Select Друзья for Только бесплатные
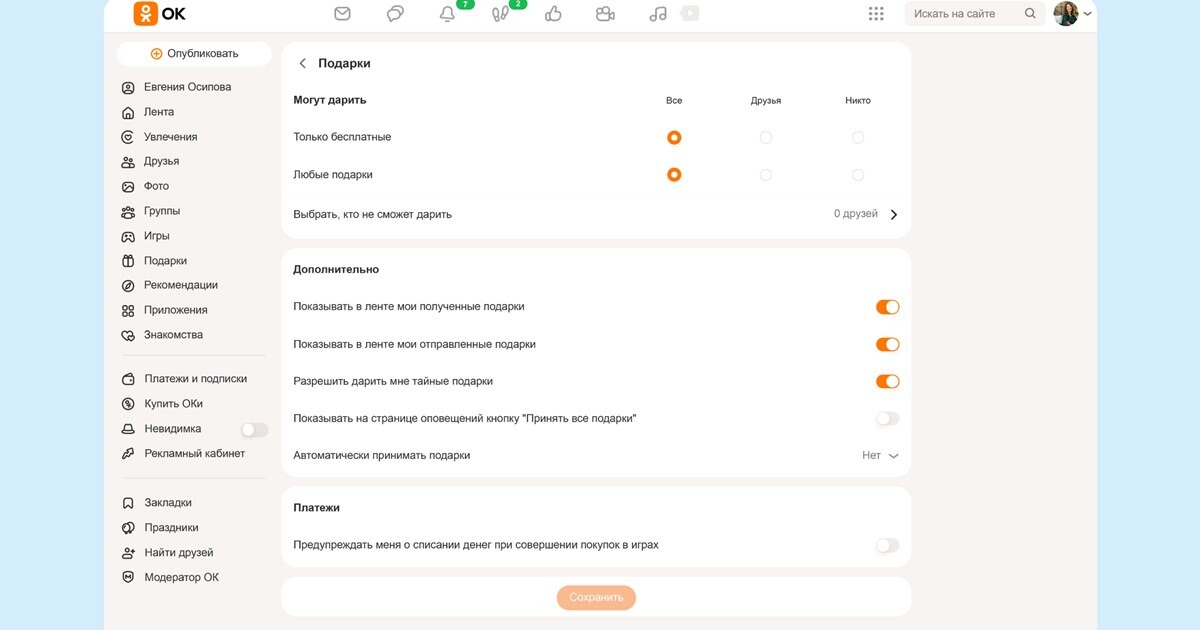This screenshot has width=1200, height=630. (766, 137)
